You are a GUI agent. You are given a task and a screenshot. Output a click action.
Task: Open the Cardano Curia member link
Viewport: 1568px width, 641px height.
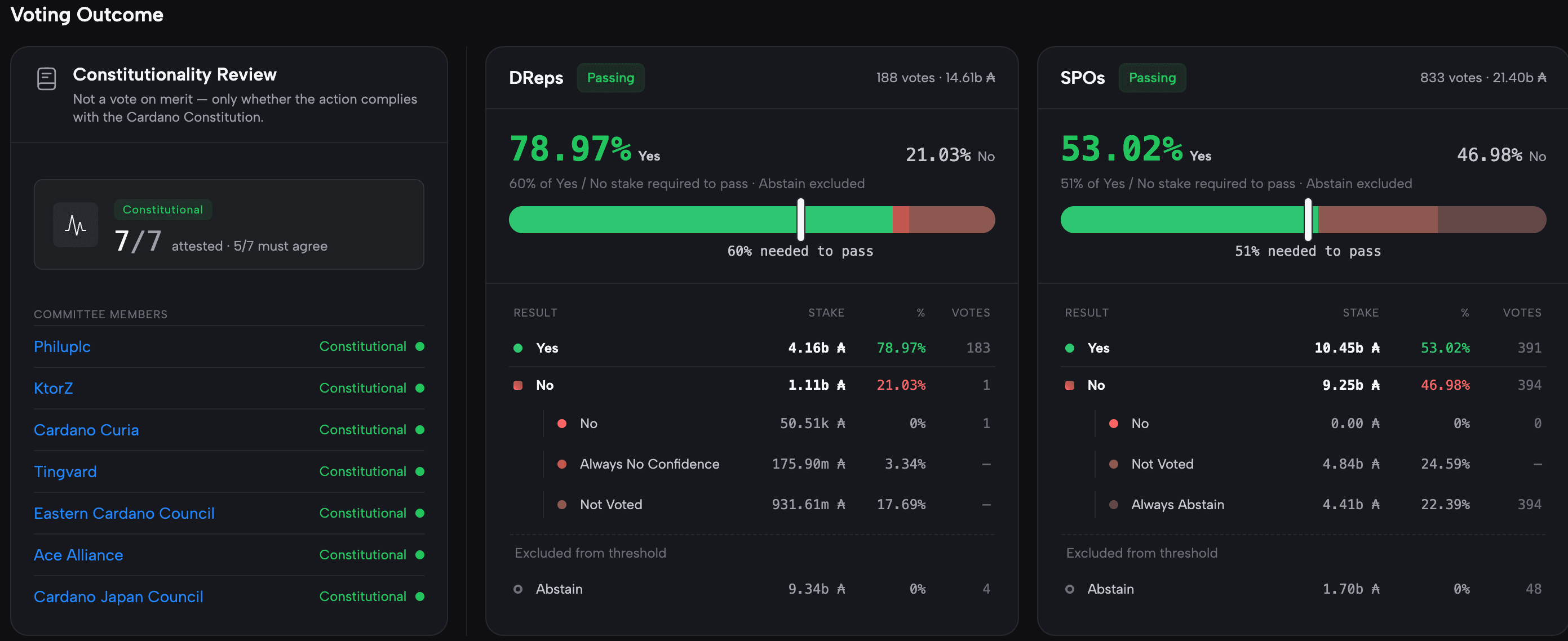point(86,430)
